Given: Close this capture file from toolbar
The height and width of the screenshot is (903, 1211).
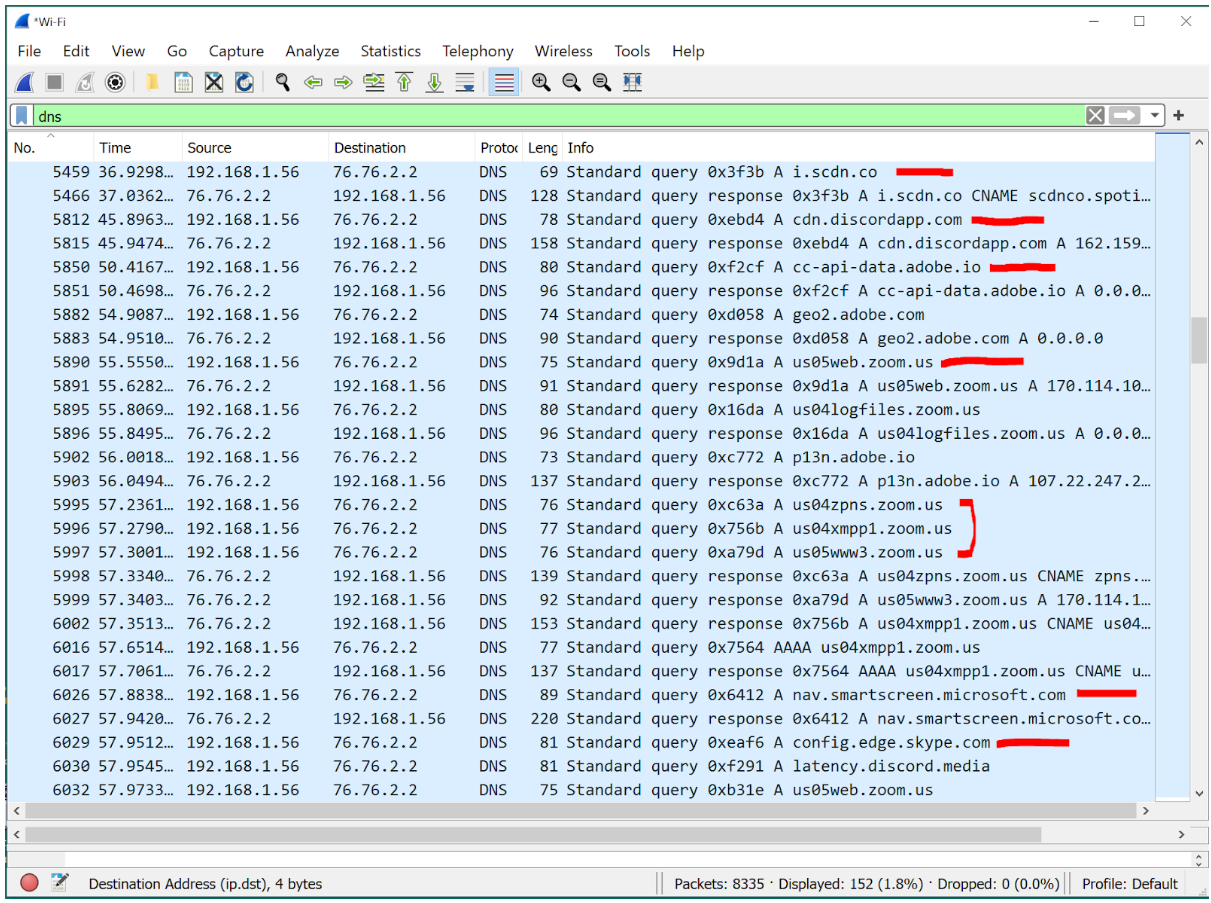Looking at the screenshot, I should [x=214, y=83].
